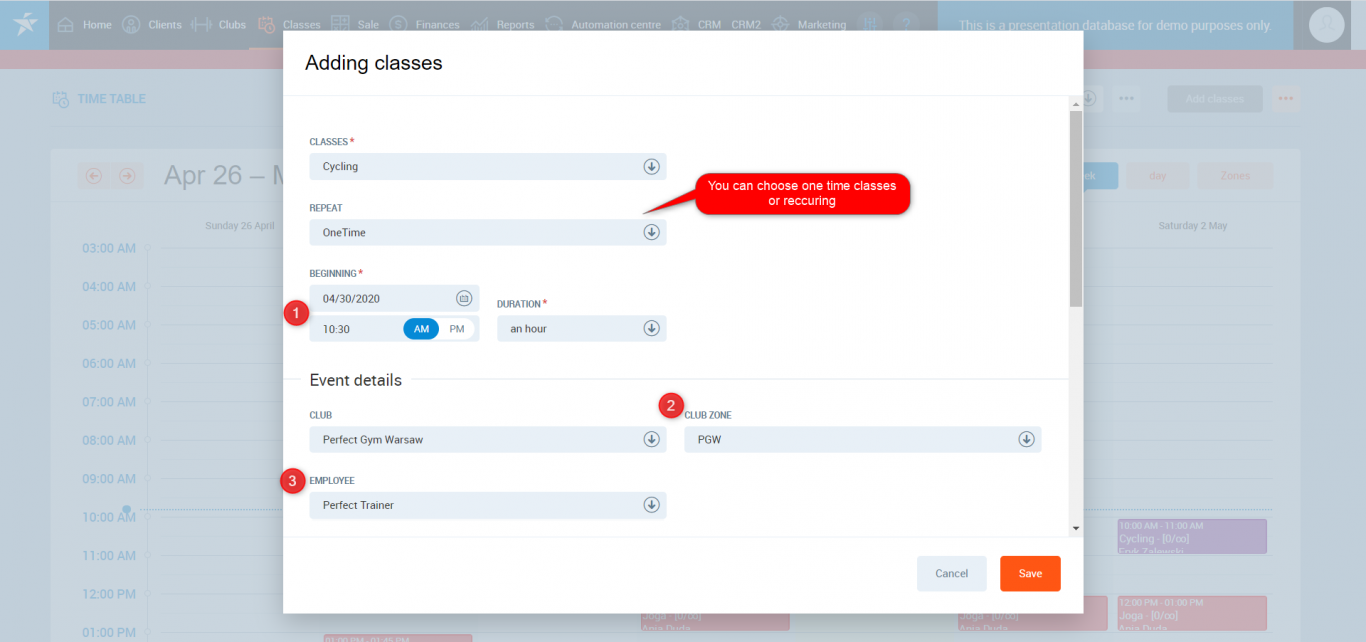Switch the time toggle to PM
The image size is (1366, 642).
[x=457, y=329]
